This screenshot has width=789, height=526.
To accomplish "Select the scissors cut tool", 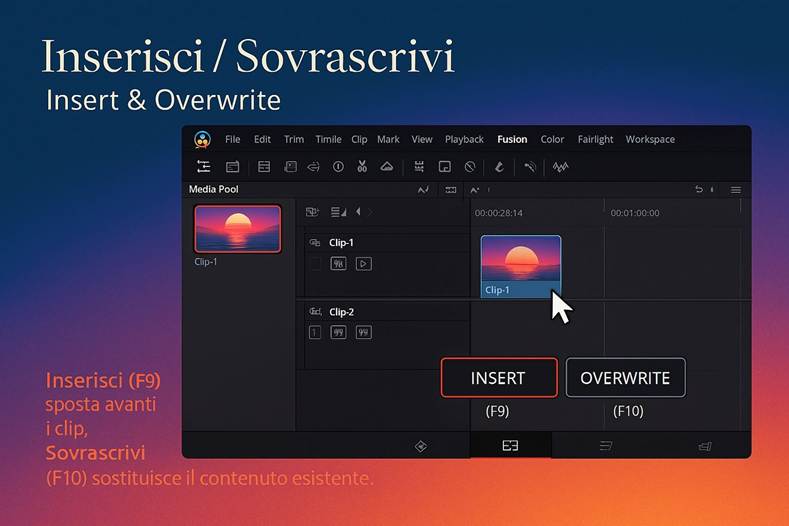I will click(362, 167).
